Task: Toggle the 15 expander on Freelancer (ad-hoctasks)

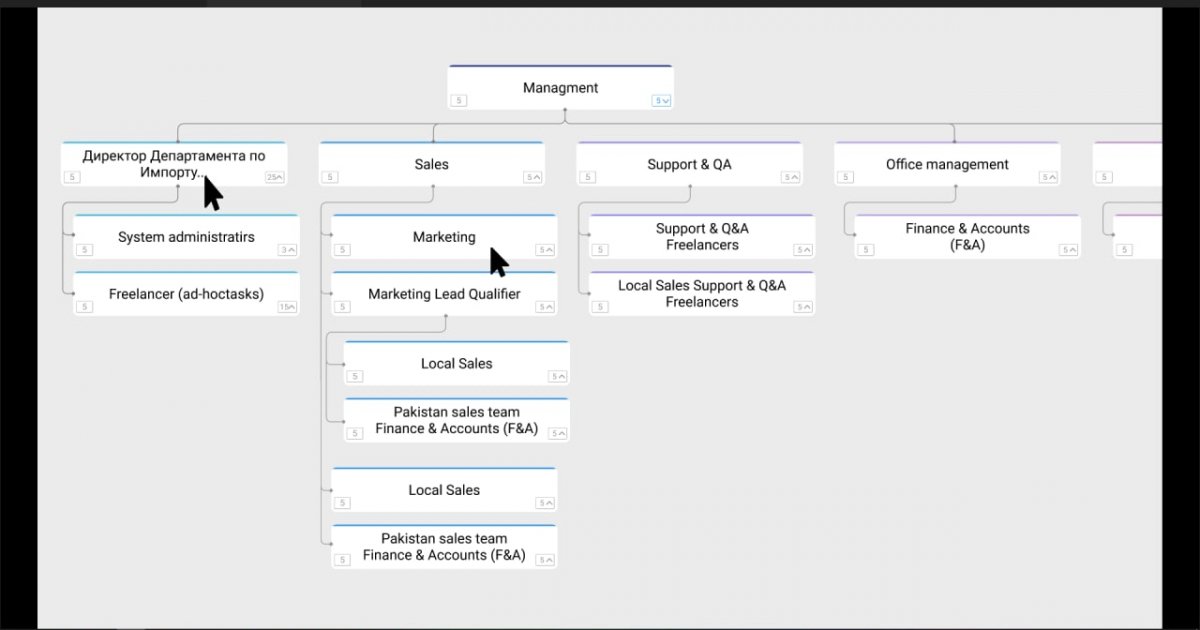Action: pos(288,307)
